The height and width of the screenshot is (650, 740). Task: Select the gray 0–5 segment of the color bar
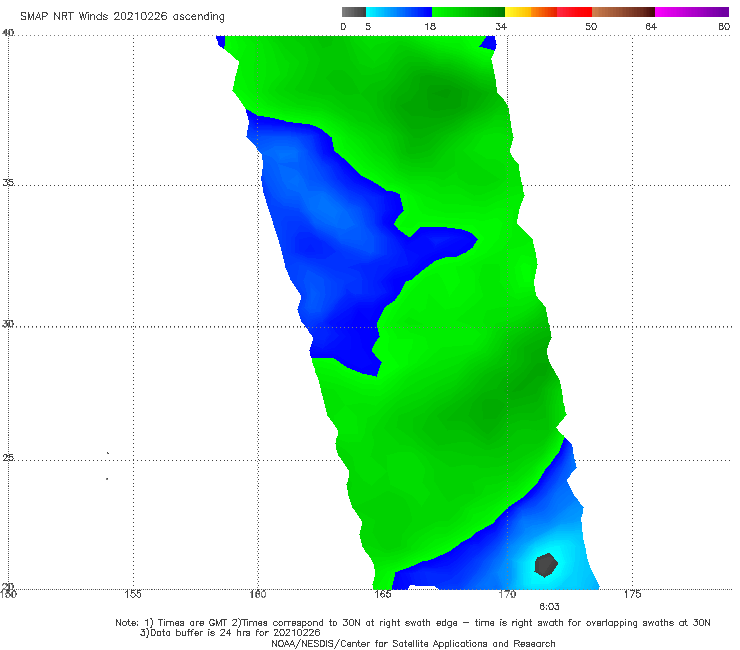(x=354, y=12)
